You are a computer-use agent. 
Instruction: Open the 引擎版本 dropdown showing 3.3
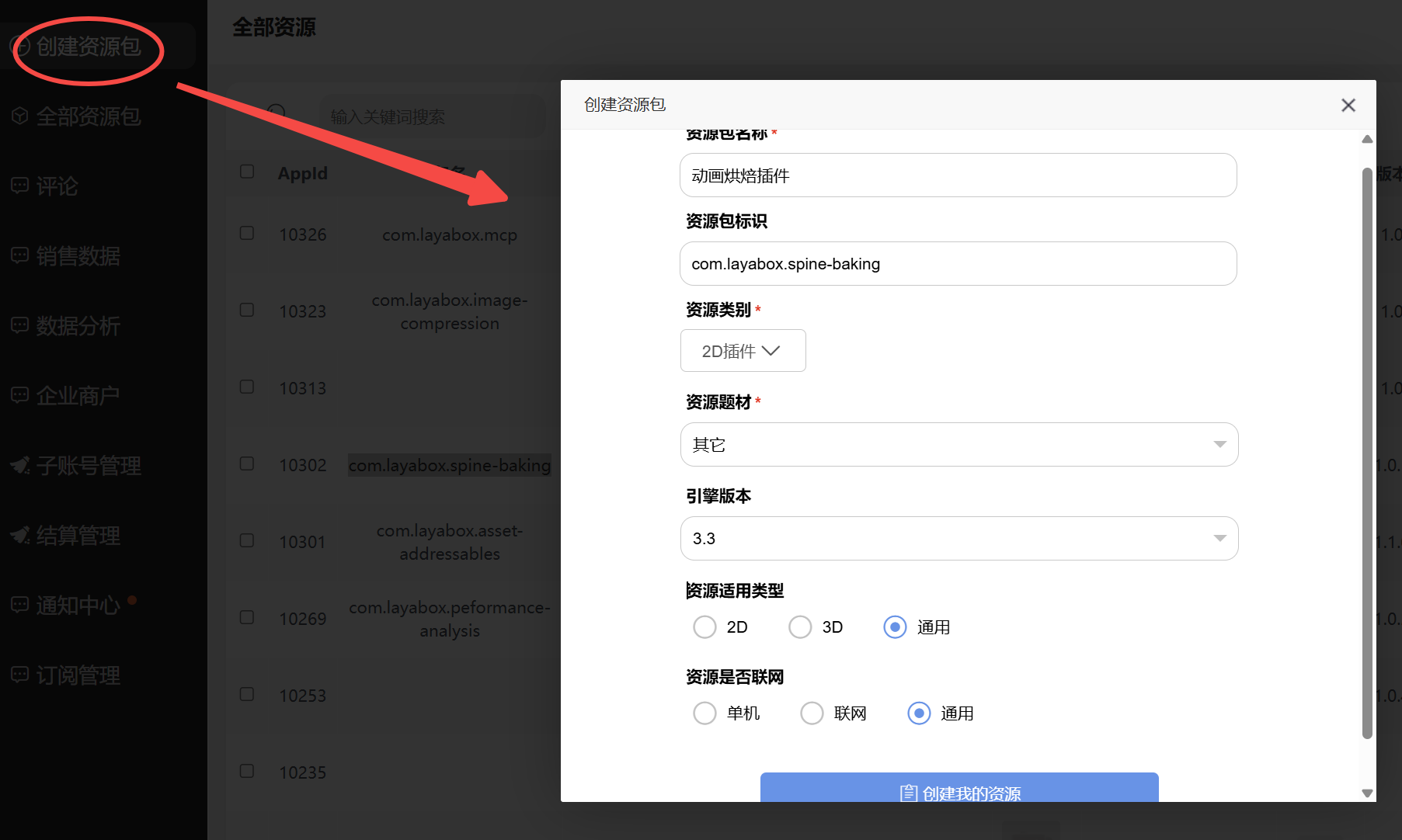click(958, 539)
